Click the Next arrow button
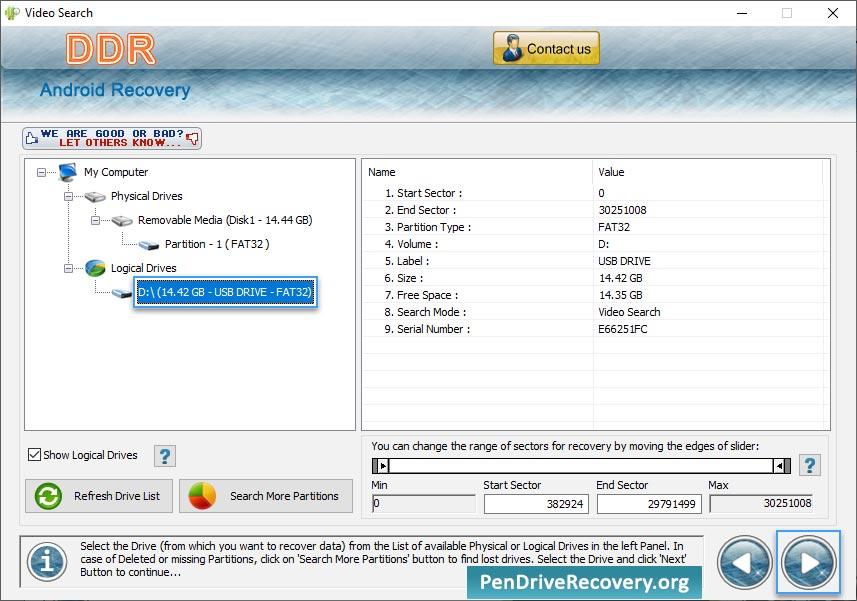This screenshot has height=601, width=857. click(x=809, y=562)
